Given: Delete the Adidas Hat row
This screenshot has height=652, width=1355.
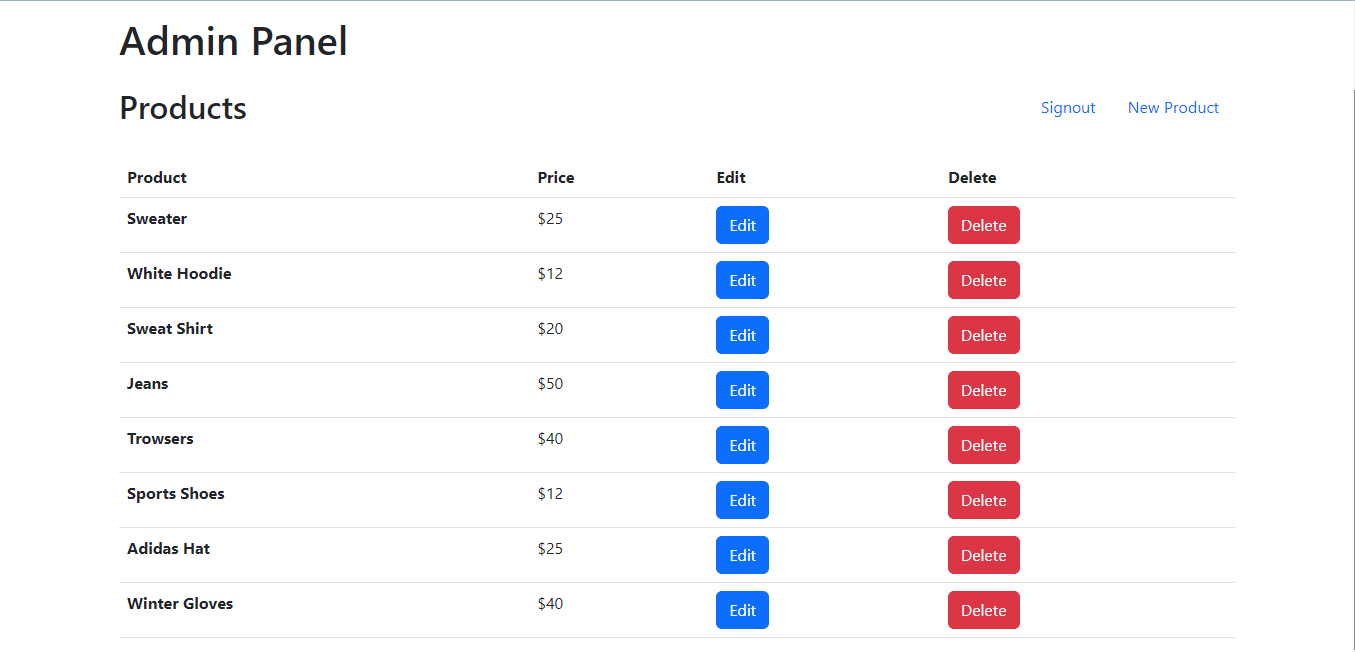Looking at the screenshot, I should 983,555.
